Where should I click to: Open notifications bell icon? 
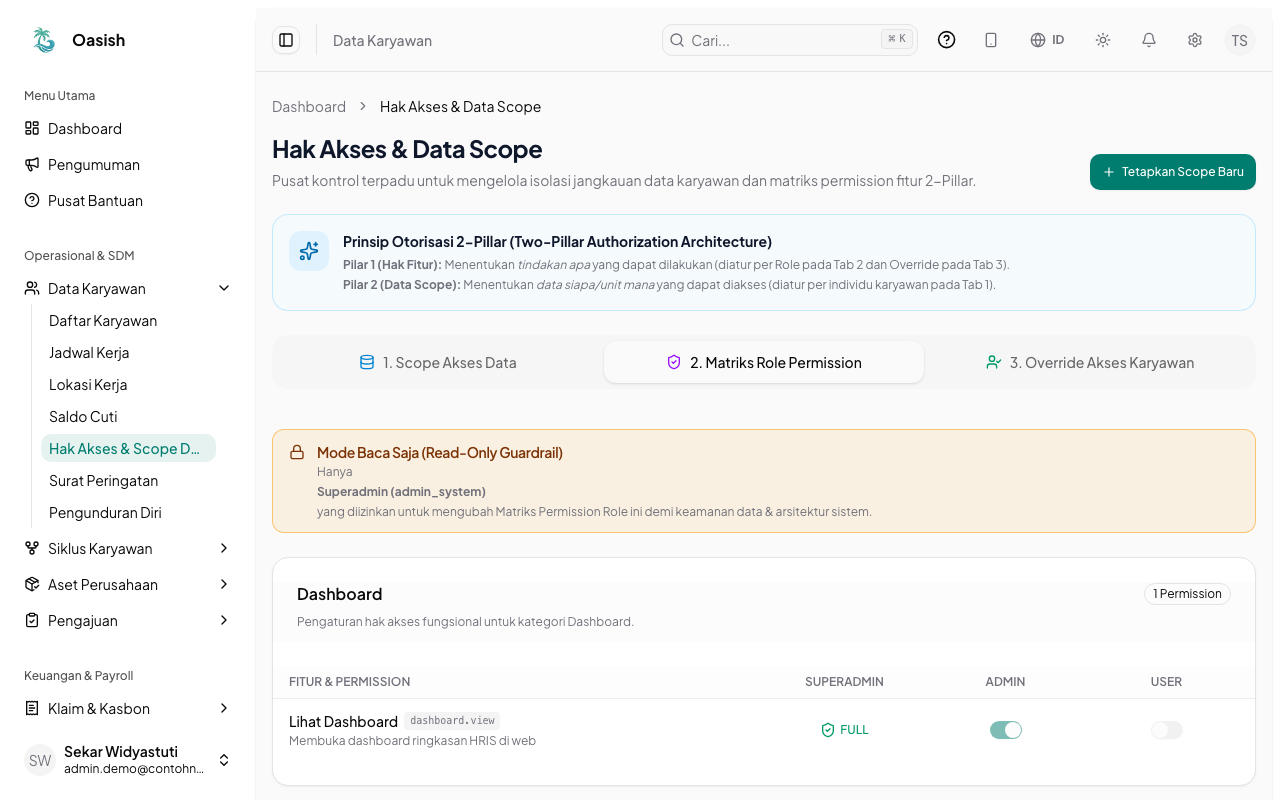pos(1149,40)
